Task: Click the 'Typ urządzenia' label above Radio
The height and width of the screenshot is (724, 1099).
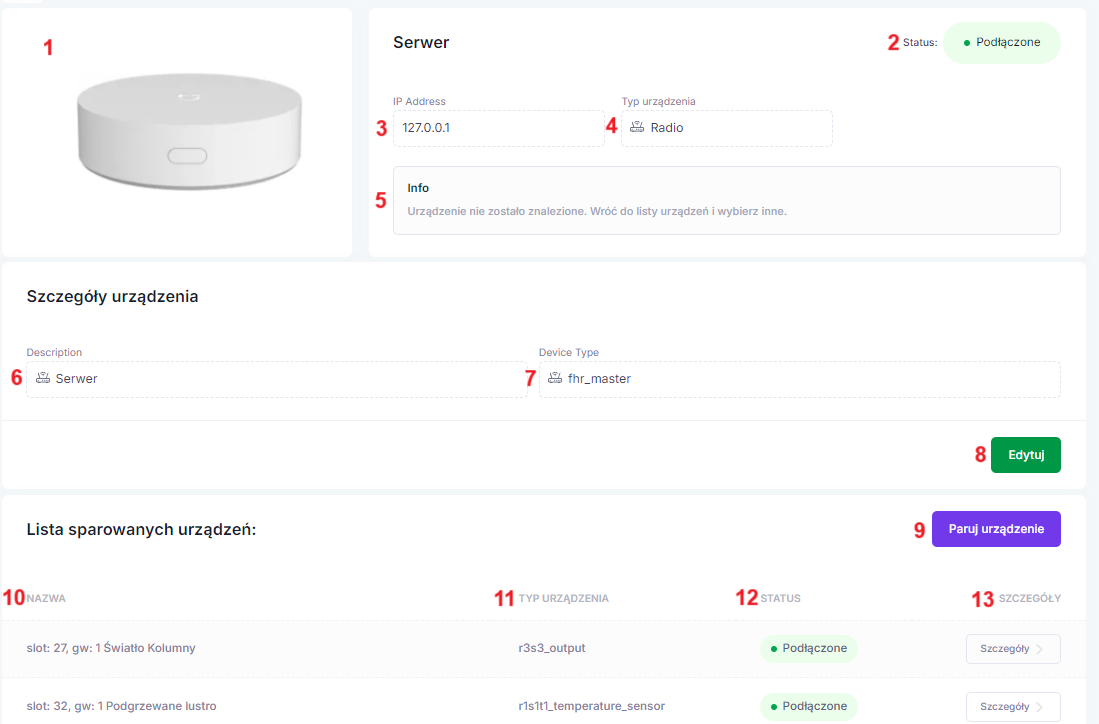Action: tap(658, 102)
